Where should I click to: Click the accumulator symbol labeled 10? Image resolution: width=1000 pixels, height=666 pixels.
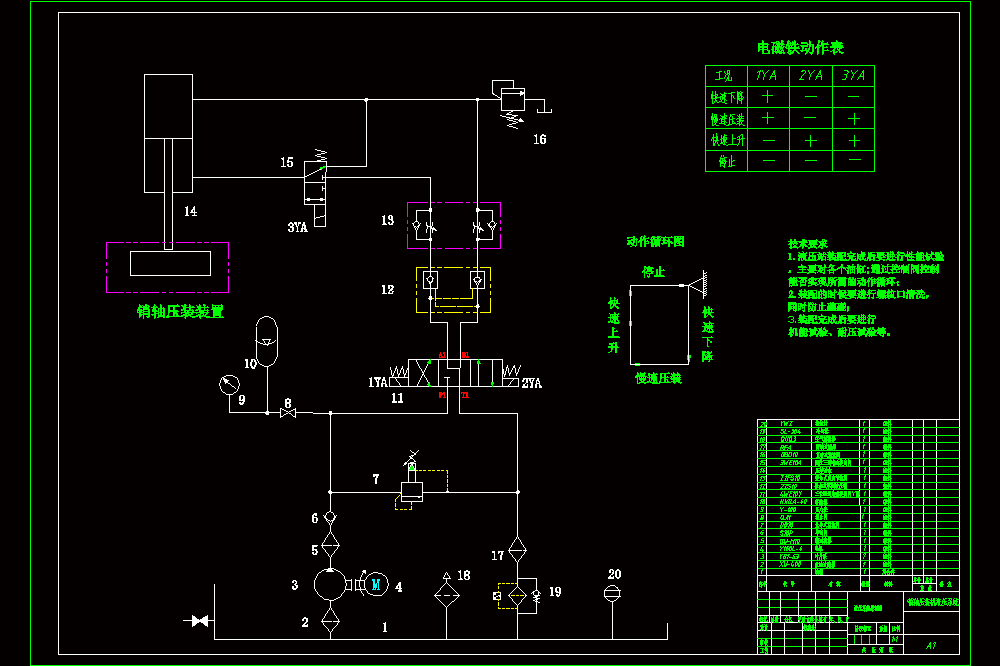coord(267,341)
